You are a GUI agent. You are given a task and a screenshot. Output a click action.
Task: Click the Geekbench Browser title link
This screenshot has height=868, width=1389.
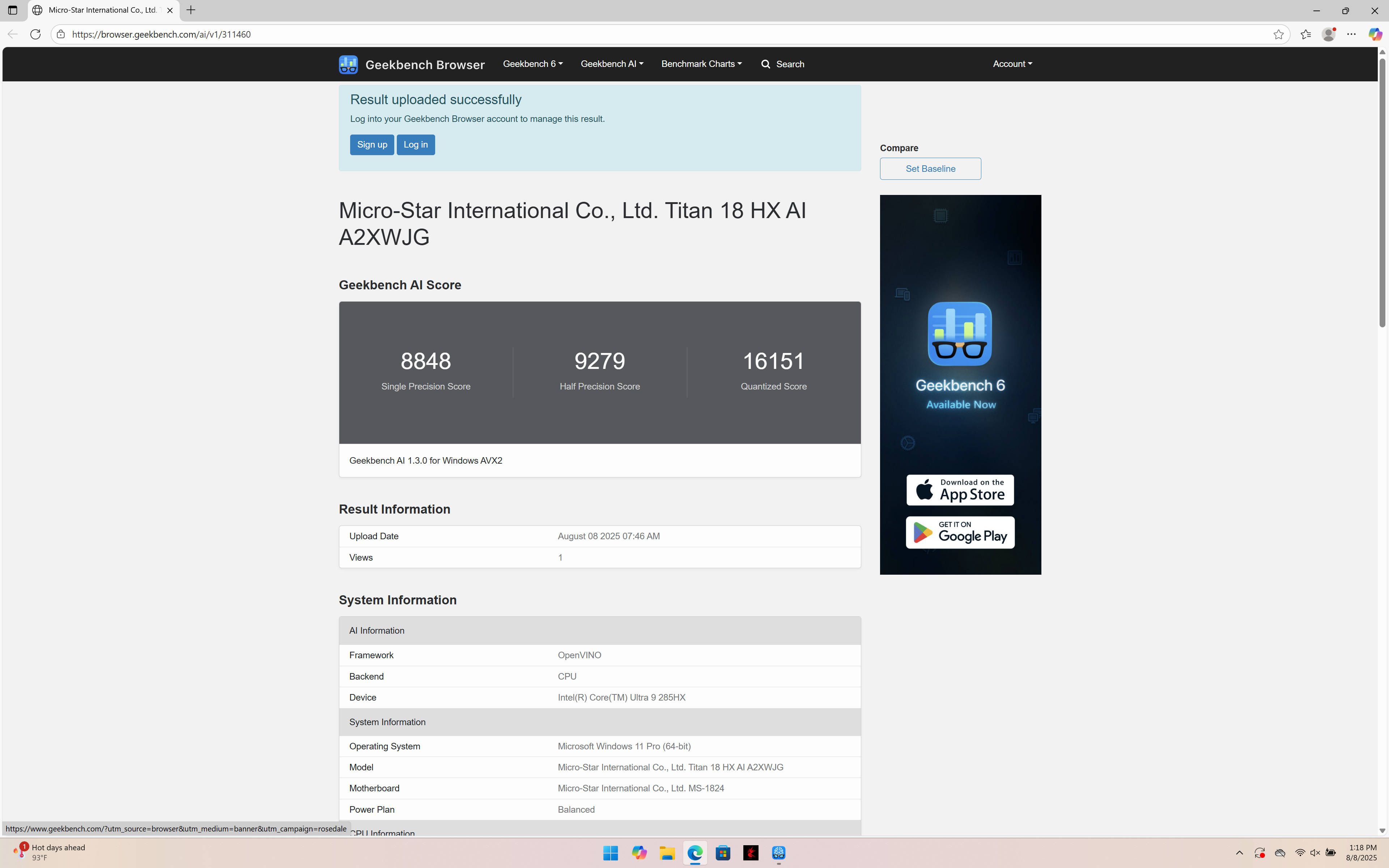point(425,65)
